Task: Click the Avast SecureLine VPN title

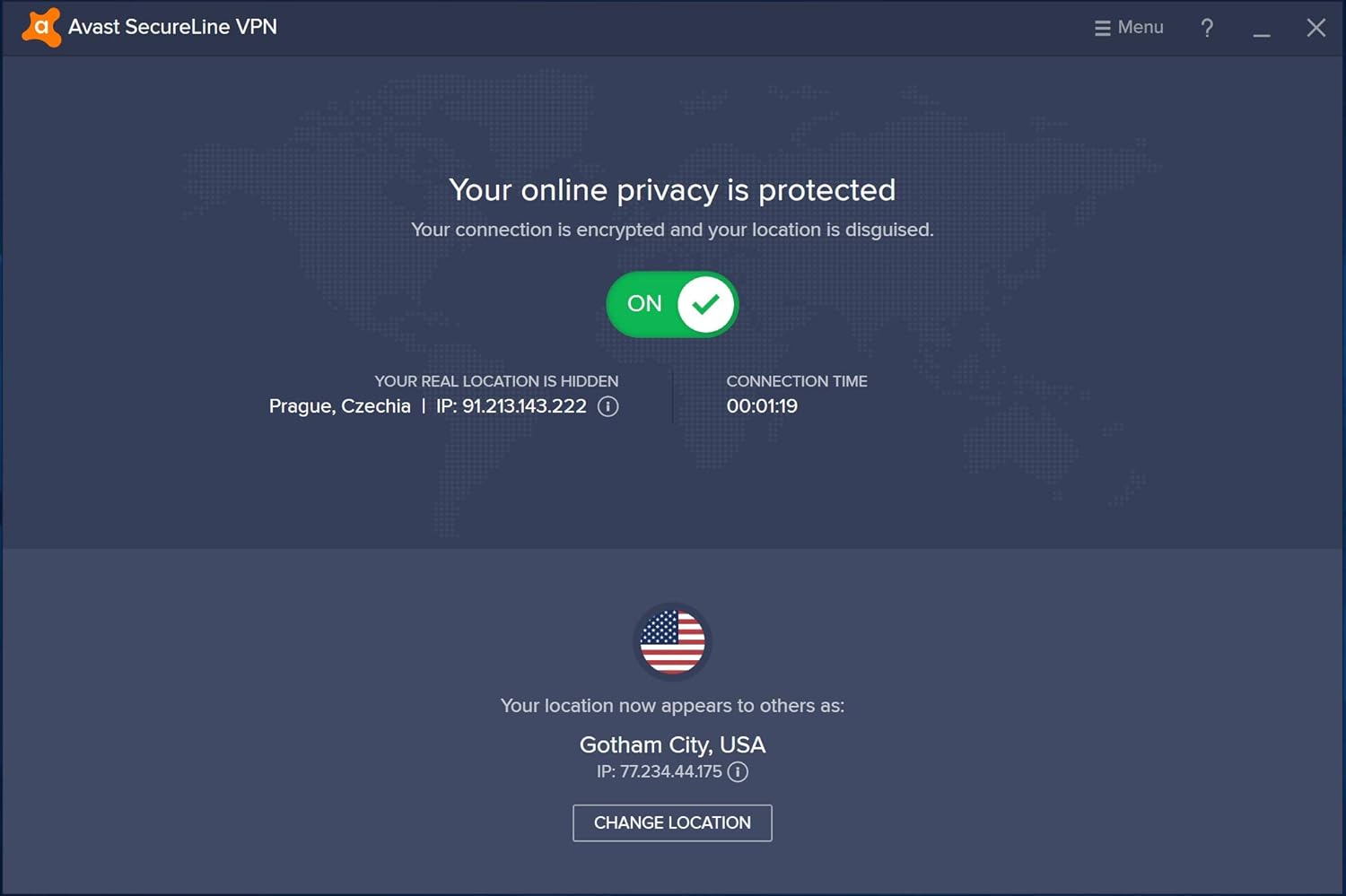Action: coord(172,27)
